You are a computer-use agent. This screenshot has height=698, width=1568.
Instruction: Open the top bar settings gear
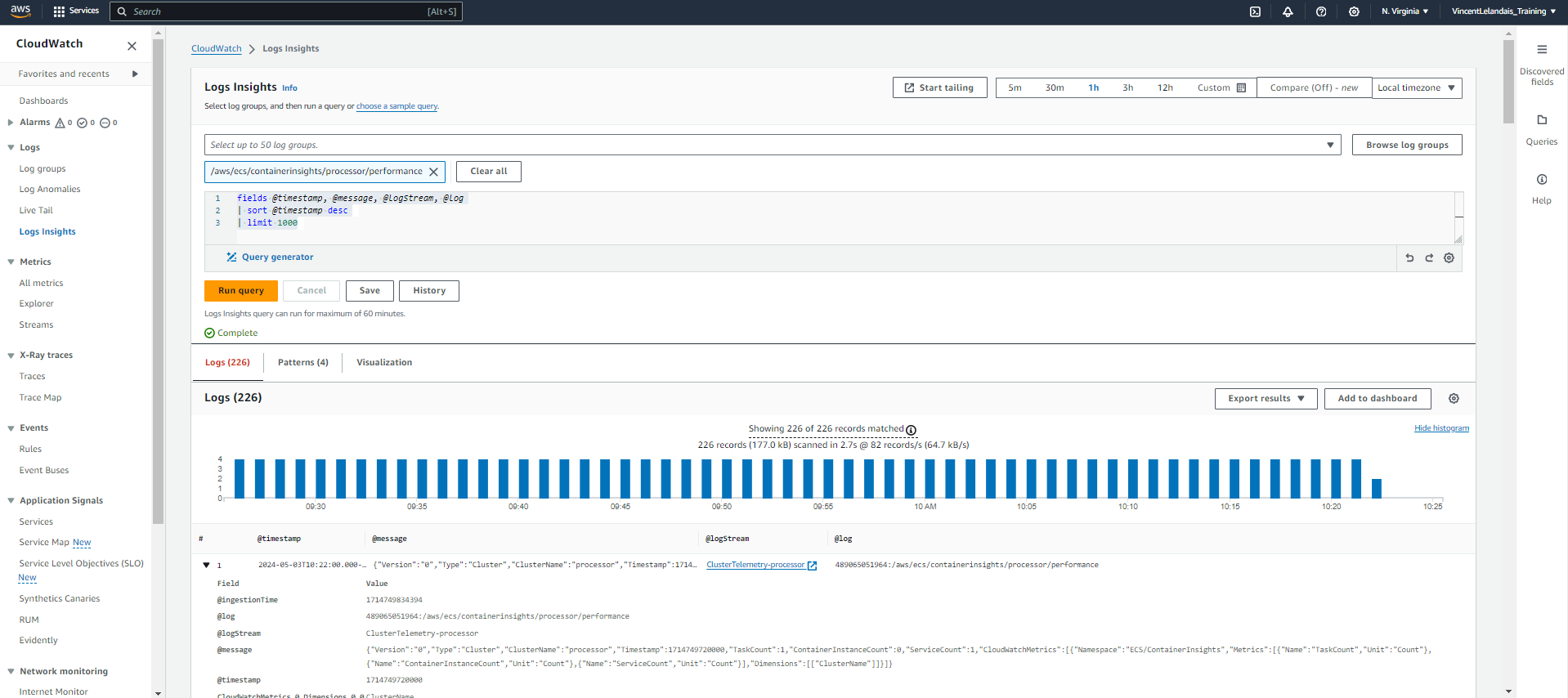[1354, 11]
